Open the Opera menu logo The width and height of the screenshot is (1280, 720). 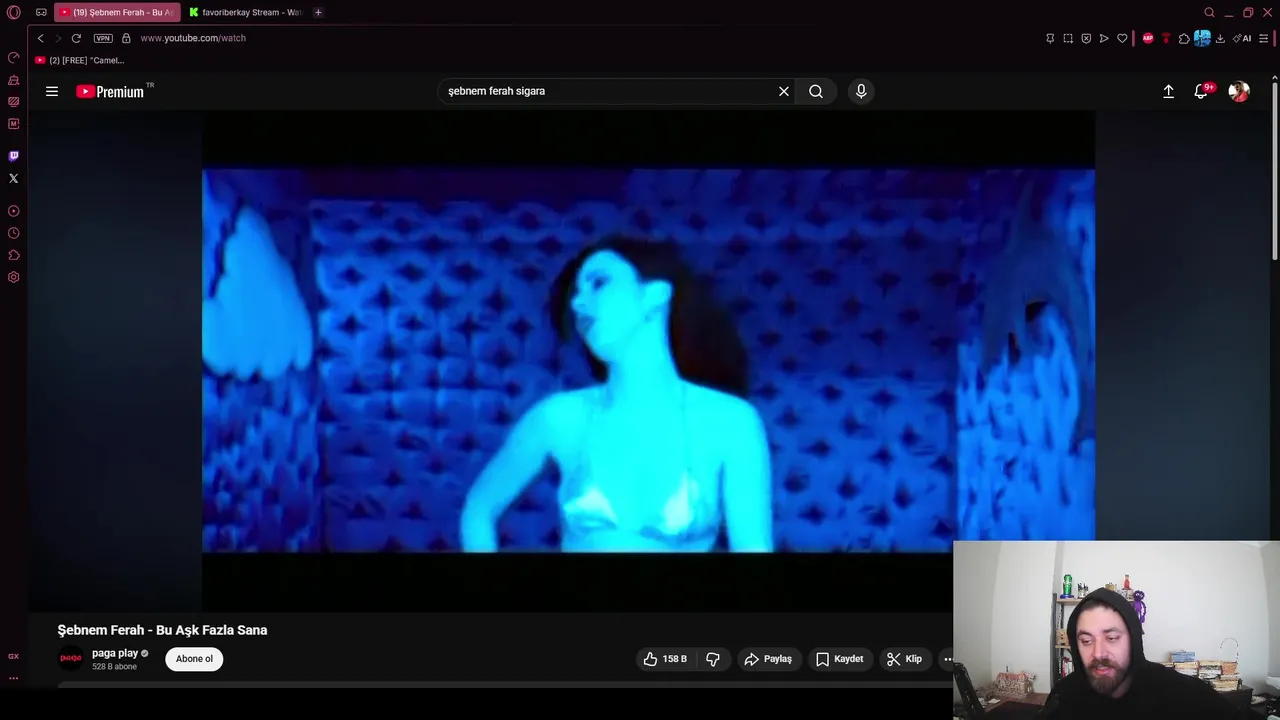(14, 13)
